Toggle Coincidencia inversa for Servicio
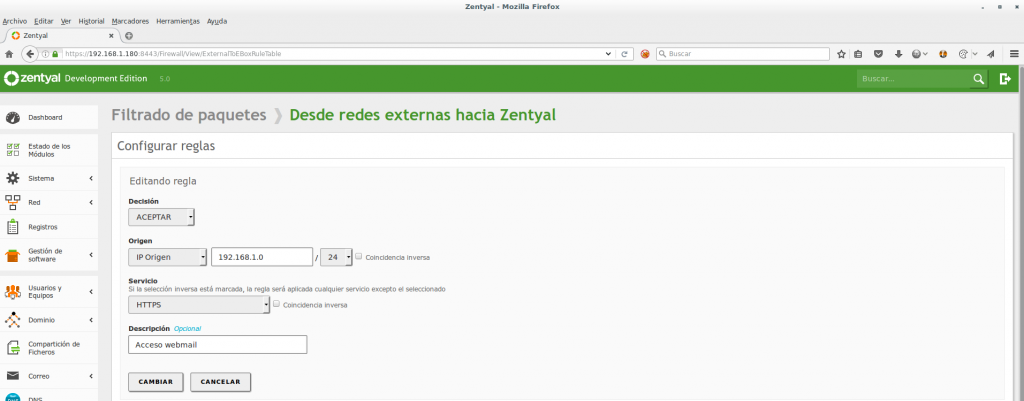Image resolution: width=1024 pixels, height=401 pixels. point(277,304)
